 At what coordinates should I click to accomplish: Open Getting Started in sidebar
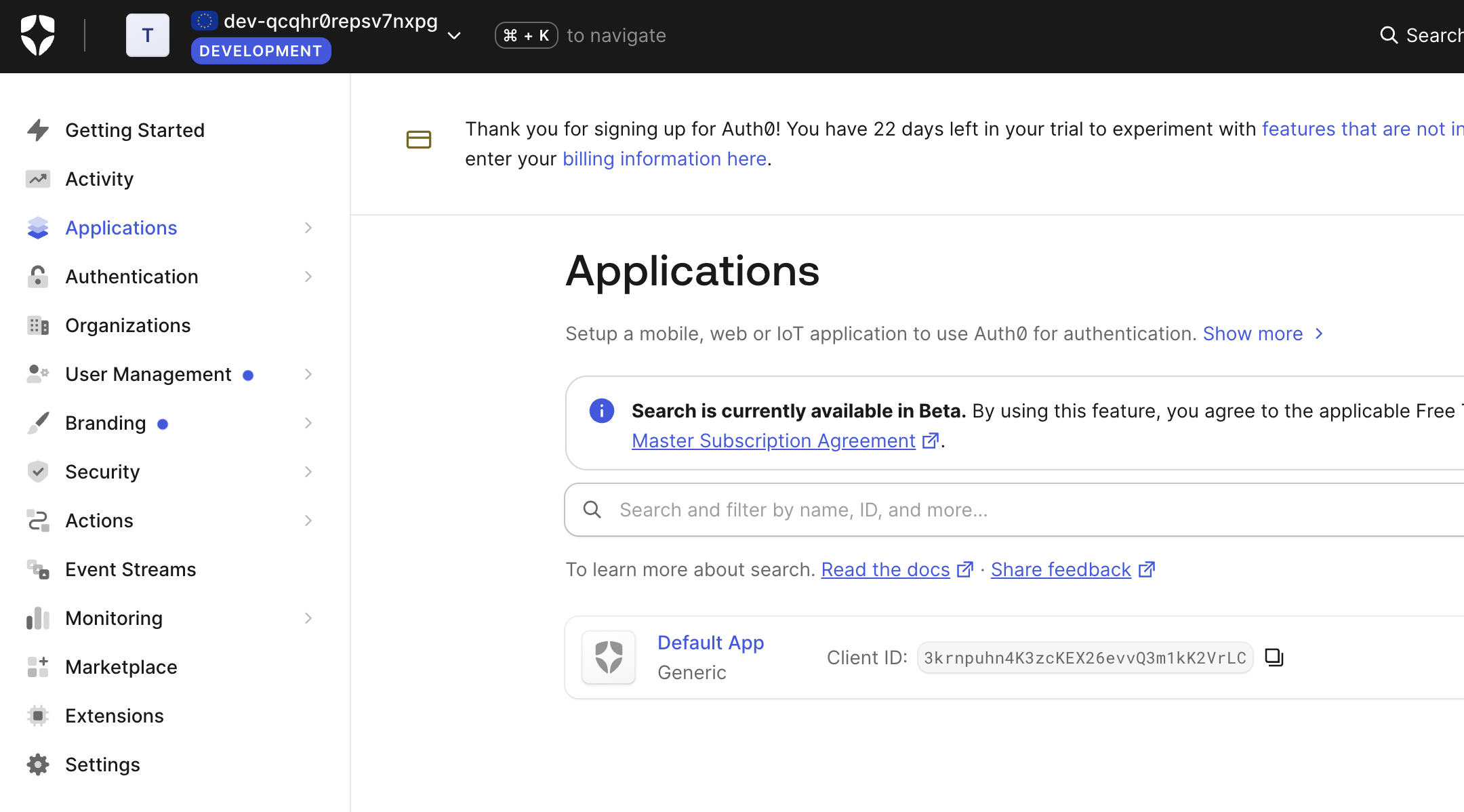pos(135,130)
